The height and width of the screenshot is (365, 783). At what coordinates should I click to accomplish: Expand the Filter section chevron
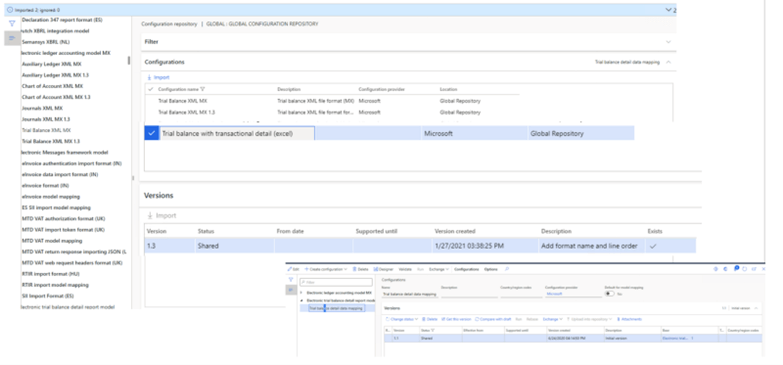pyautogui.click(x=669, y=42)
